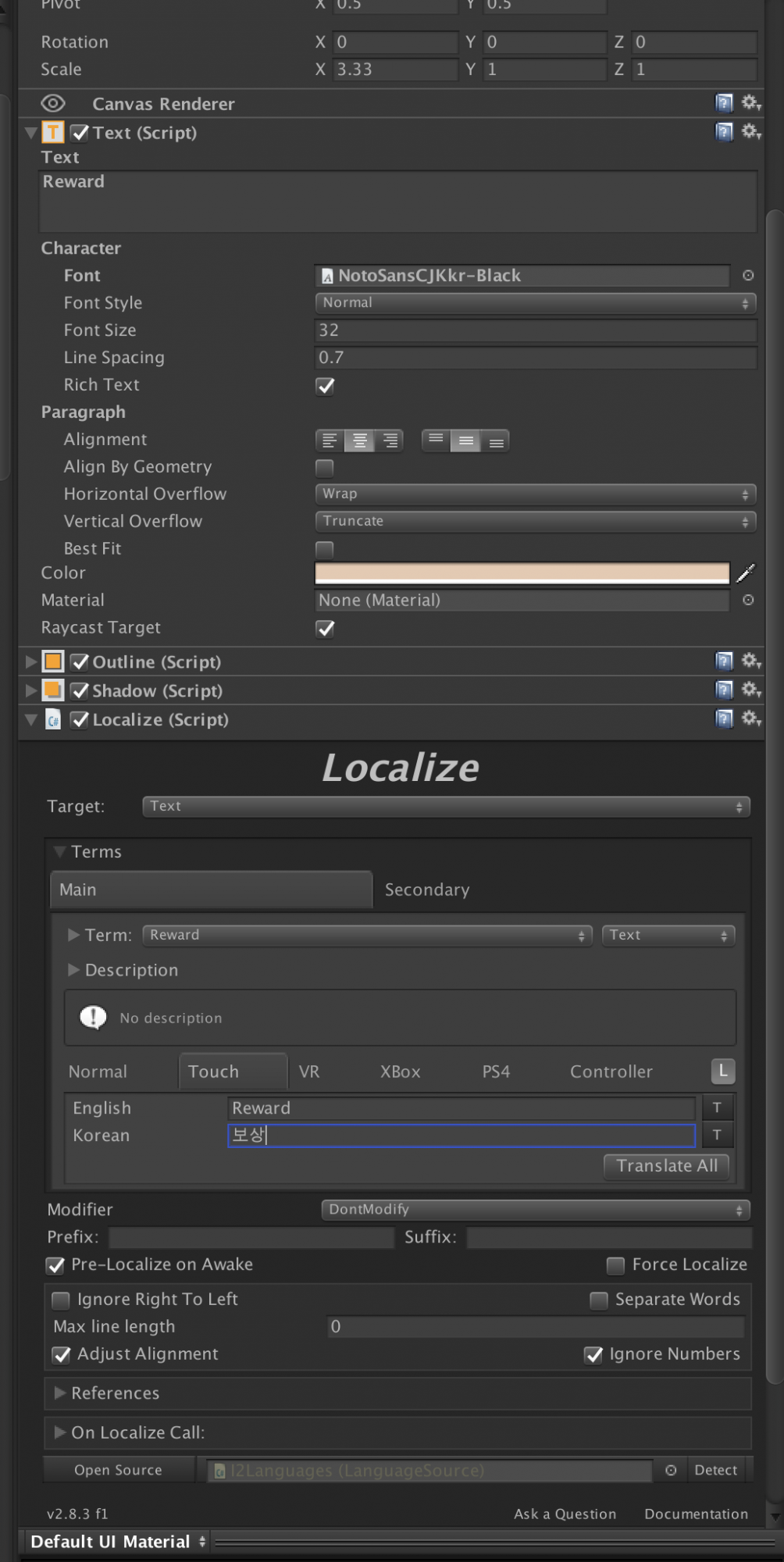Open help icon for Text script
Screen dimensions: 784x1562
(724, 132)
